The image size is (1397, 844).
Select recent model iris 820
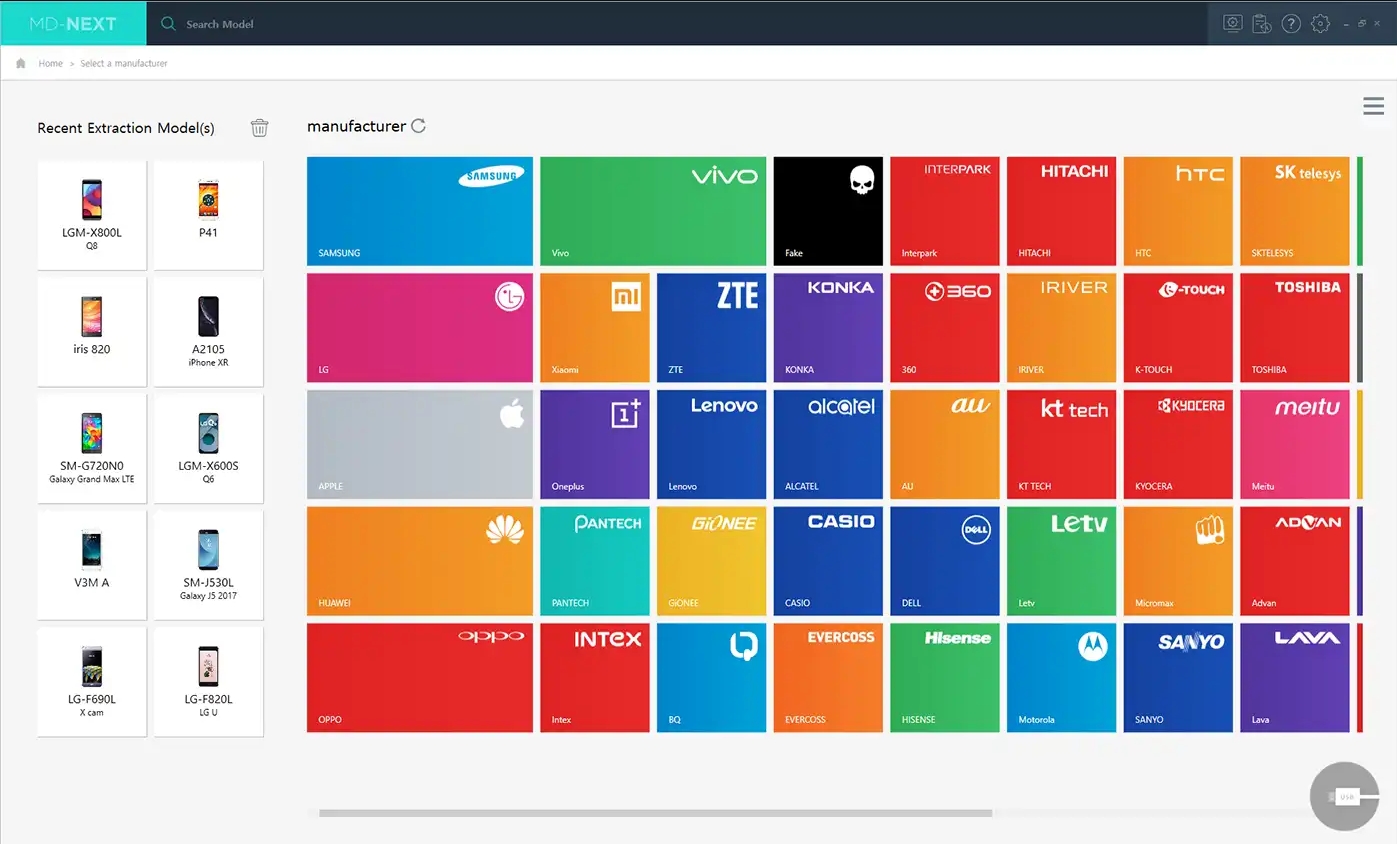click(x=92, y=332)
